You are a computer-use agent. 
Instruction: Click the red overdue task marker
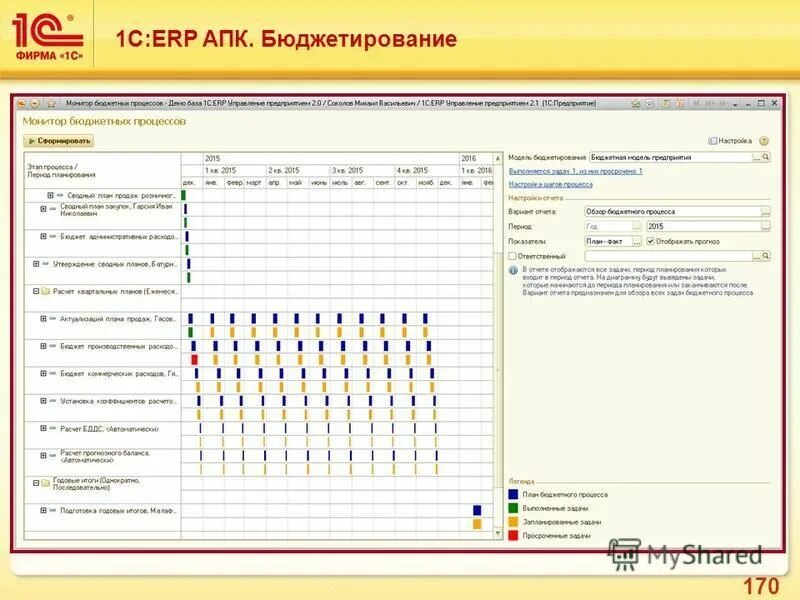(x=194, y=360)
